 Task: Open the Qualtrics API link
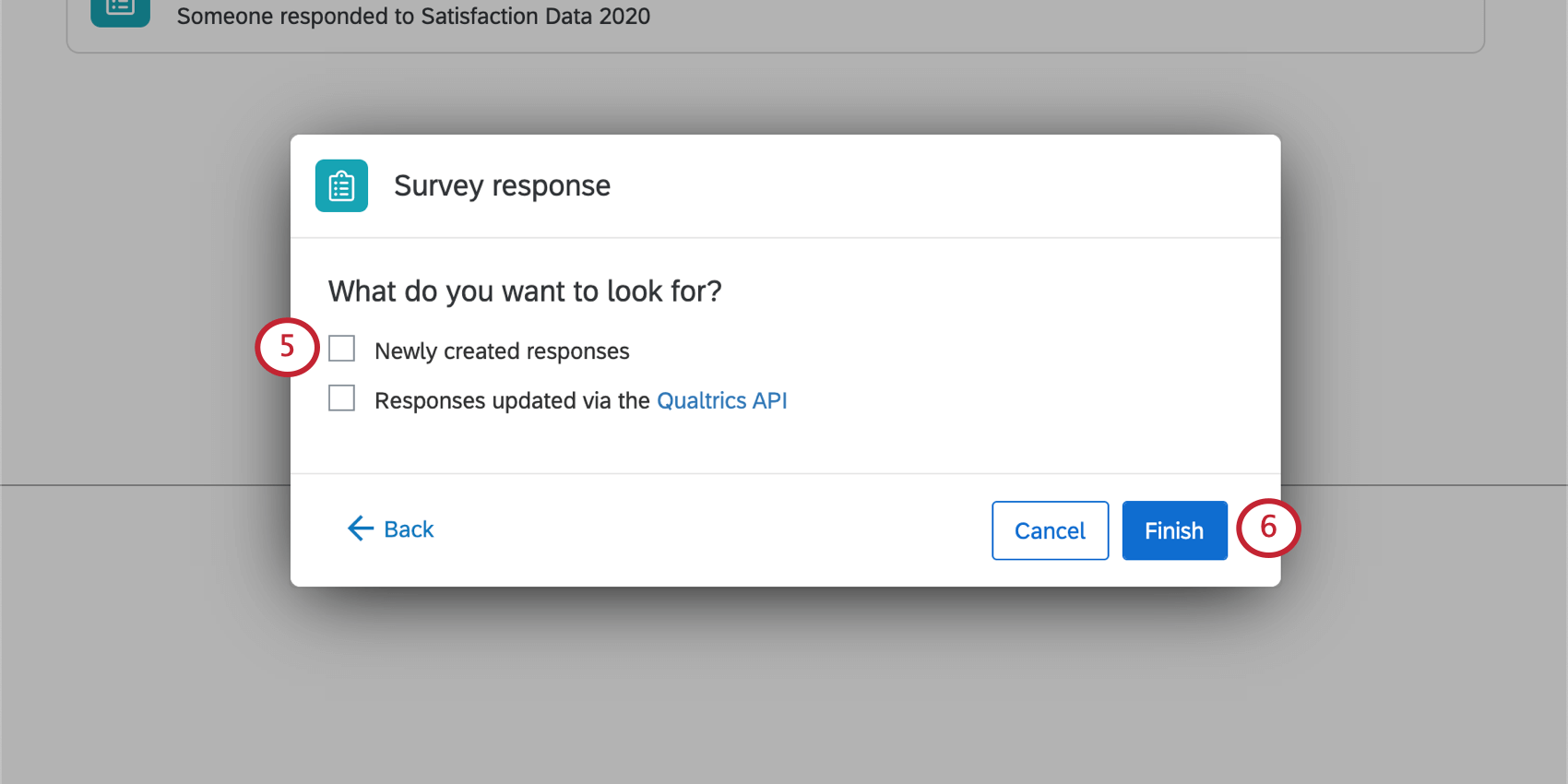(x=721, y=400)
